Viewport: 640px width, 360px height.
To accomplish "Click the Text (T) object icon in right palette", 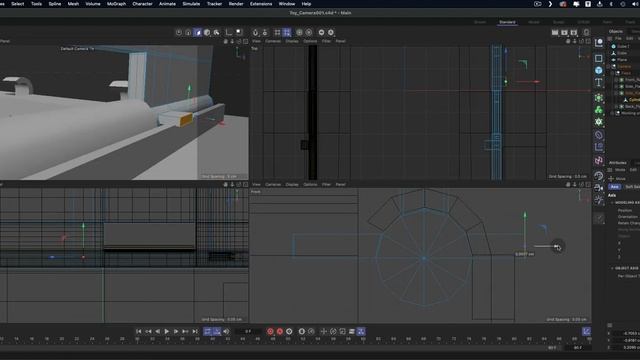I will pos(598,82).
